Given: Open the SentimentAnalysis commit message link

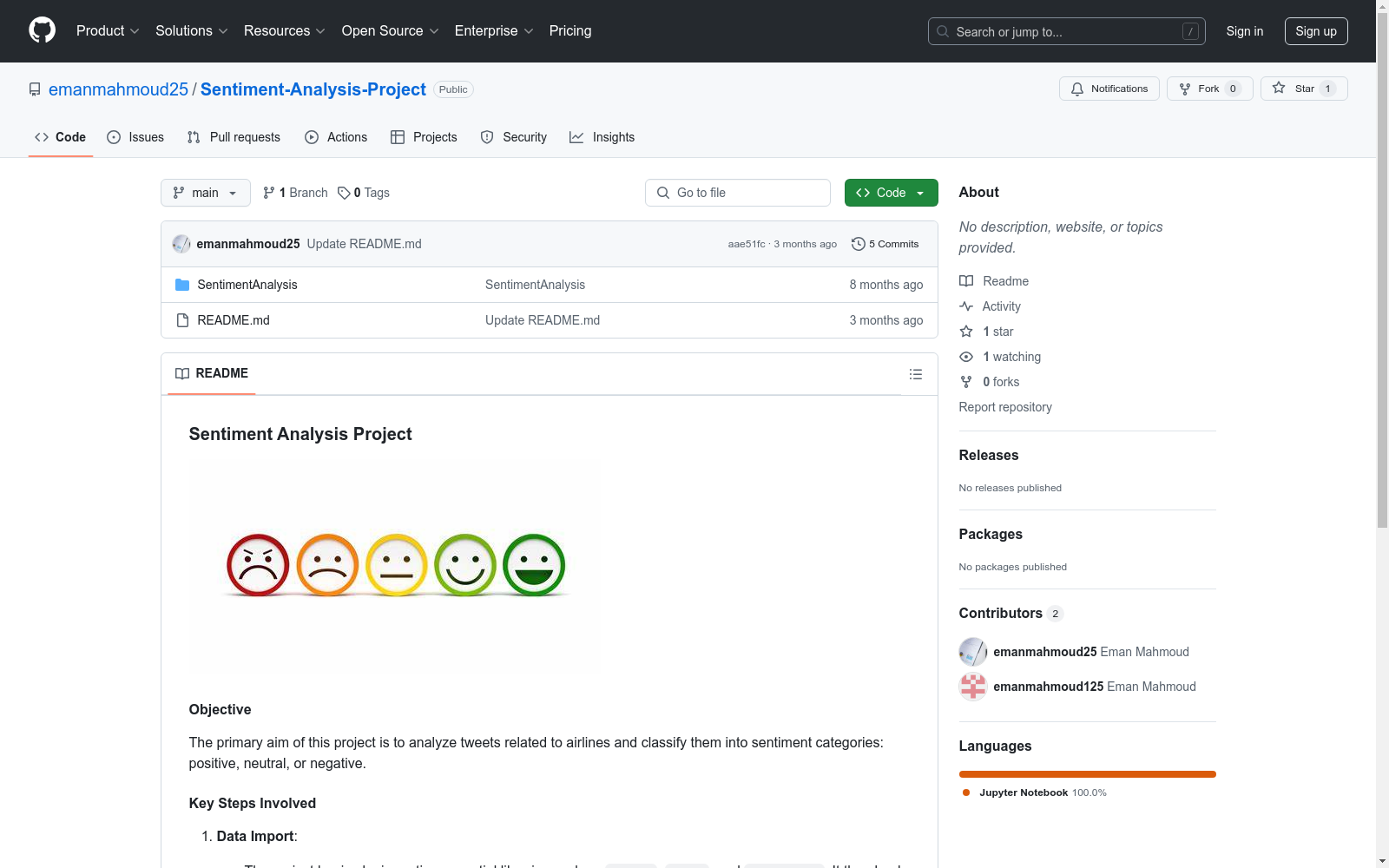Looking at the screenshot, I should (x=535, y=285).
